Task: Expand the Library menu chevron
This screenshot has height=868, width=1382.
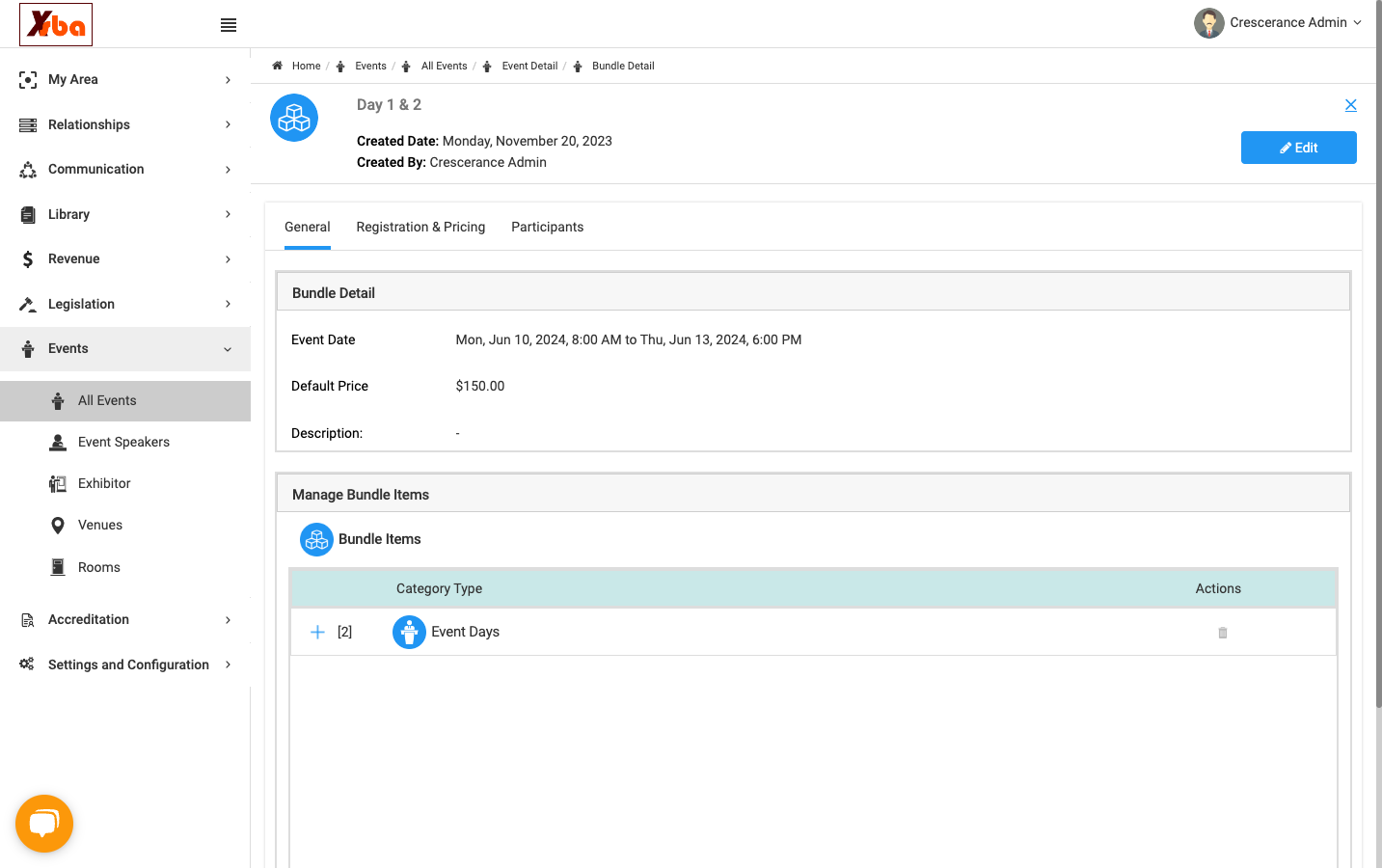Action: click(x=228, y=214)
